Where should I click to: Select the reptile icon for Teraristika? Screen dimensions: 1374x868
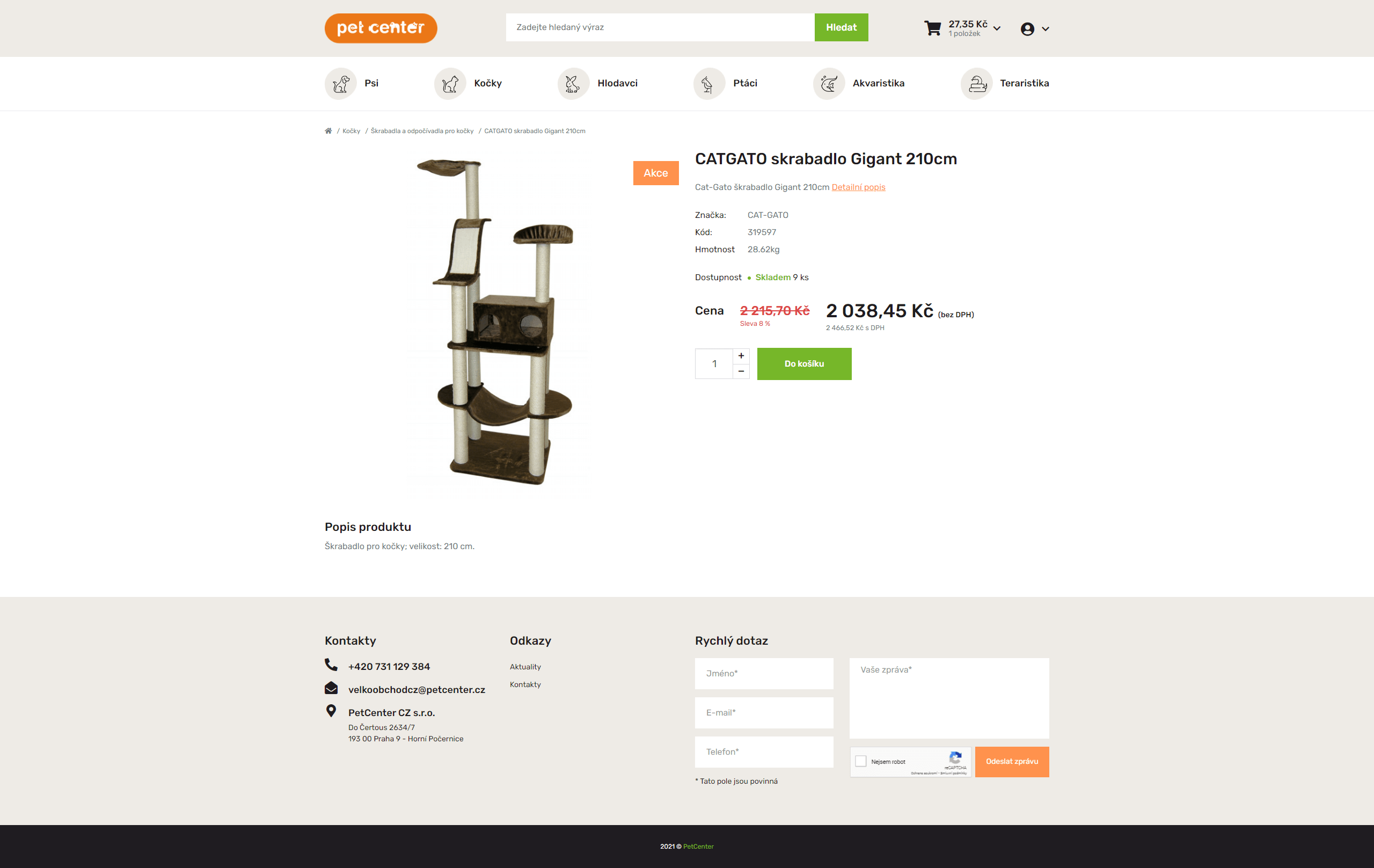976,83
